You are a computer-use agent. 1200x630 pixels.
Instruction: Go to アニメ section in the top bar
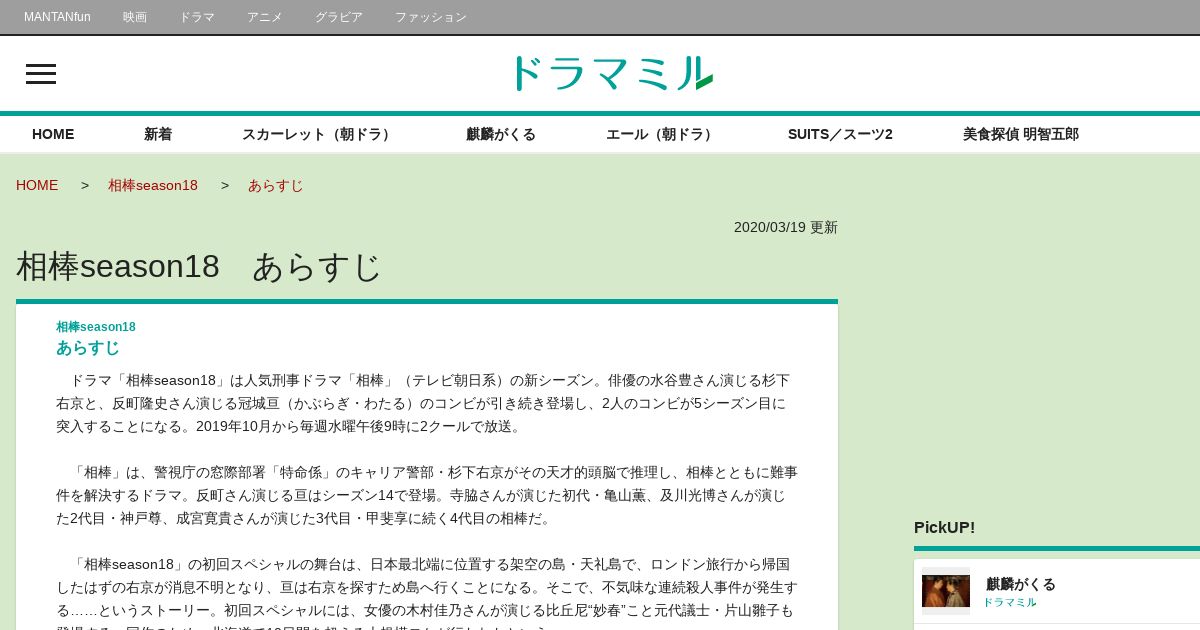(x=265, y=17)
